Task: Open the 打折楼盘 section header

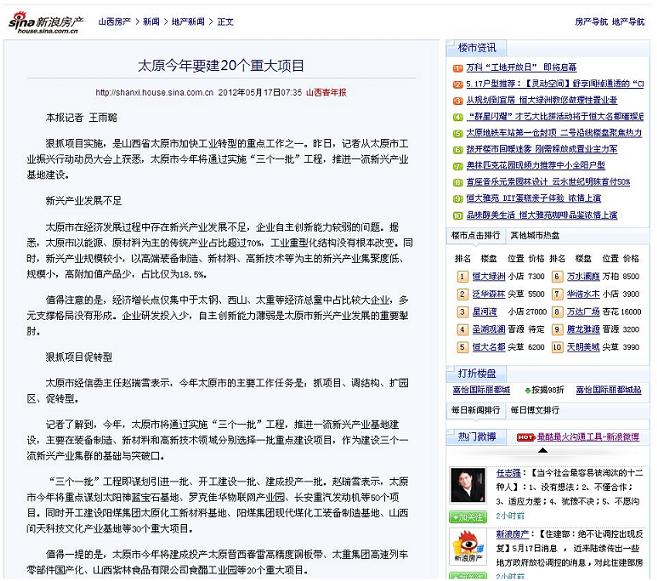Action: pos(476,373)
